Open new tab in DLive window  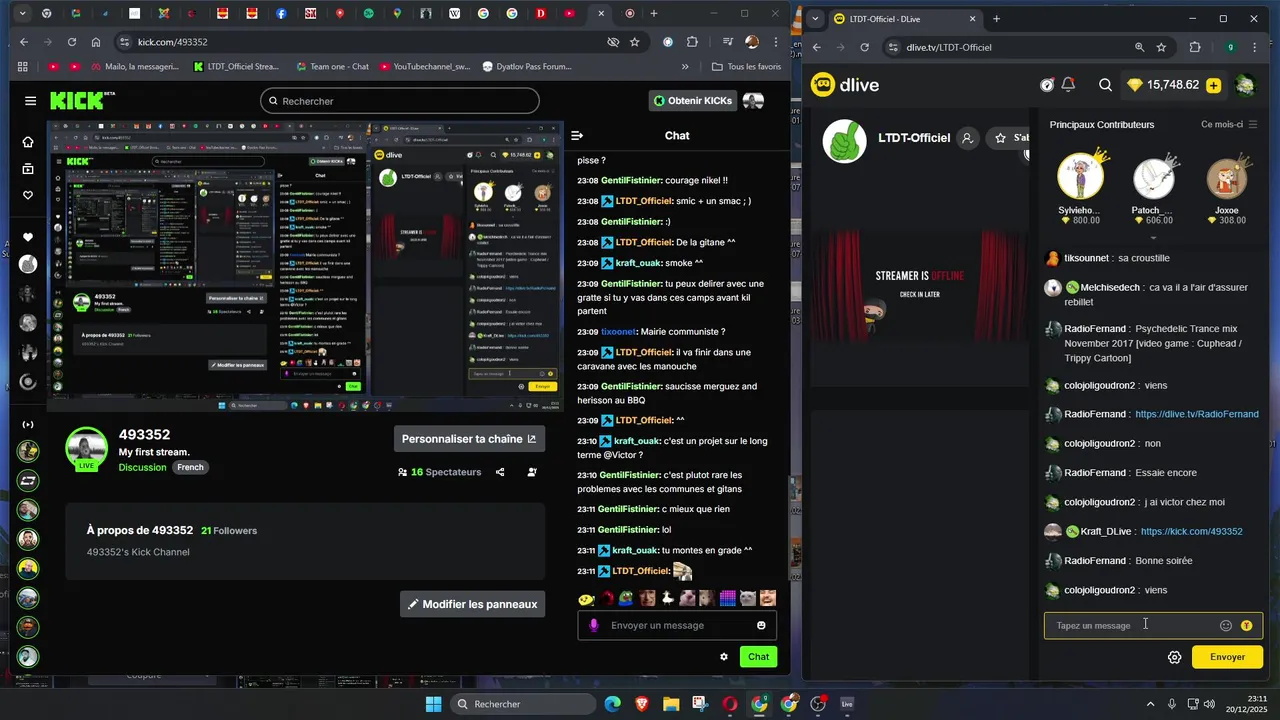click(996, 19)
